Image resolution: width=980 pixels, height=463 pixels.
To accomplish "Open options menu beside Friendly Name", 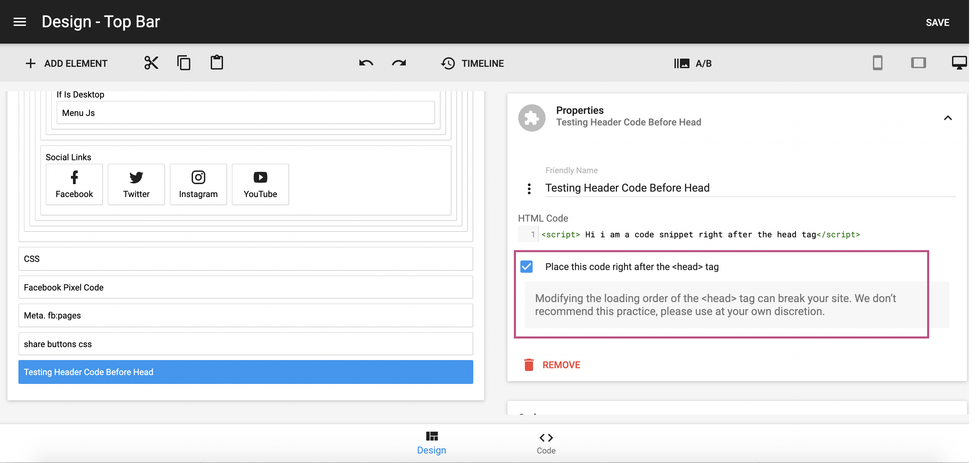I will pyautogui.click(x=530, y=189).
